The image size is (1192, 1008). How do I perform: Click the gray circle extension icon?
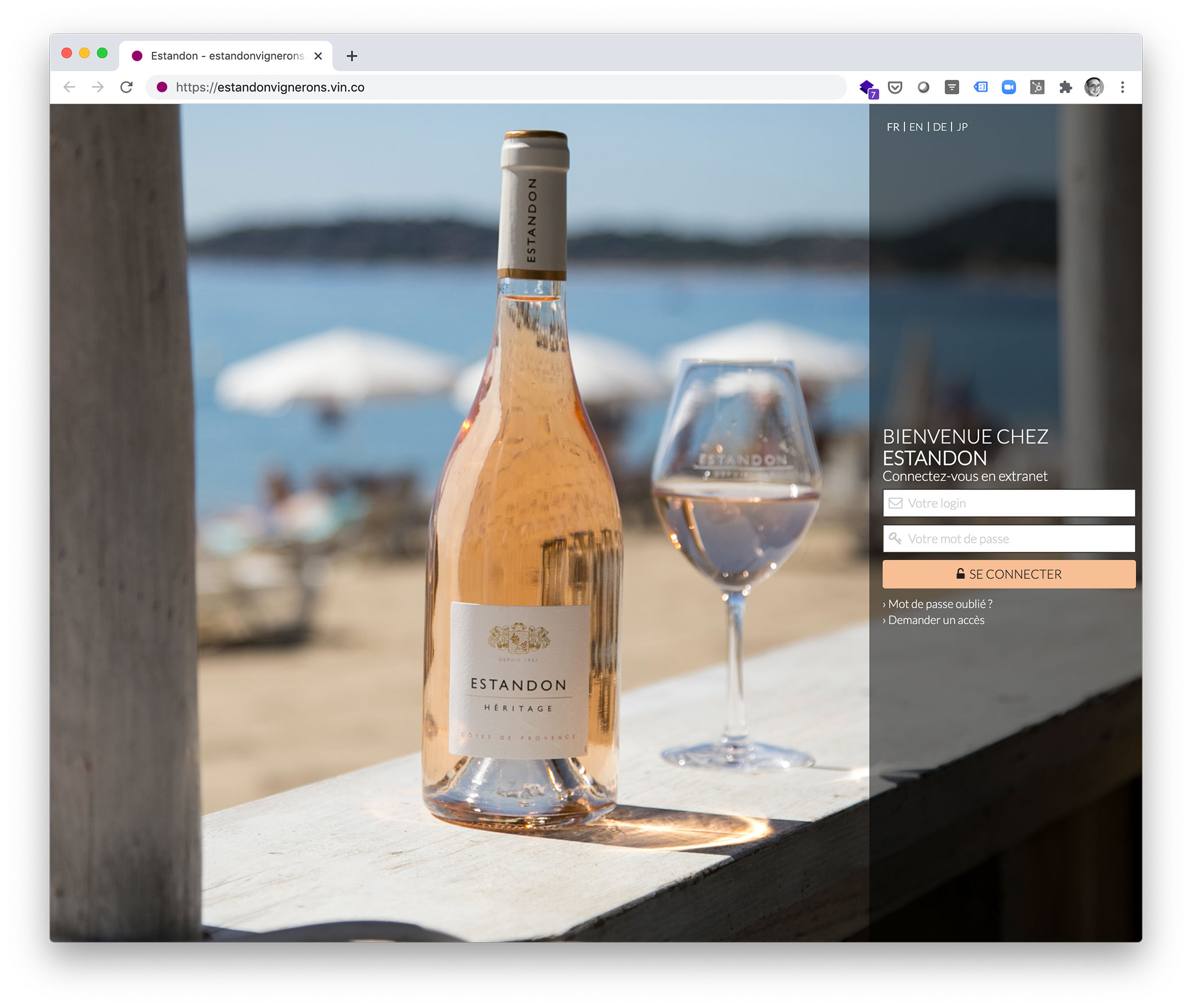[x=923, y=87]
